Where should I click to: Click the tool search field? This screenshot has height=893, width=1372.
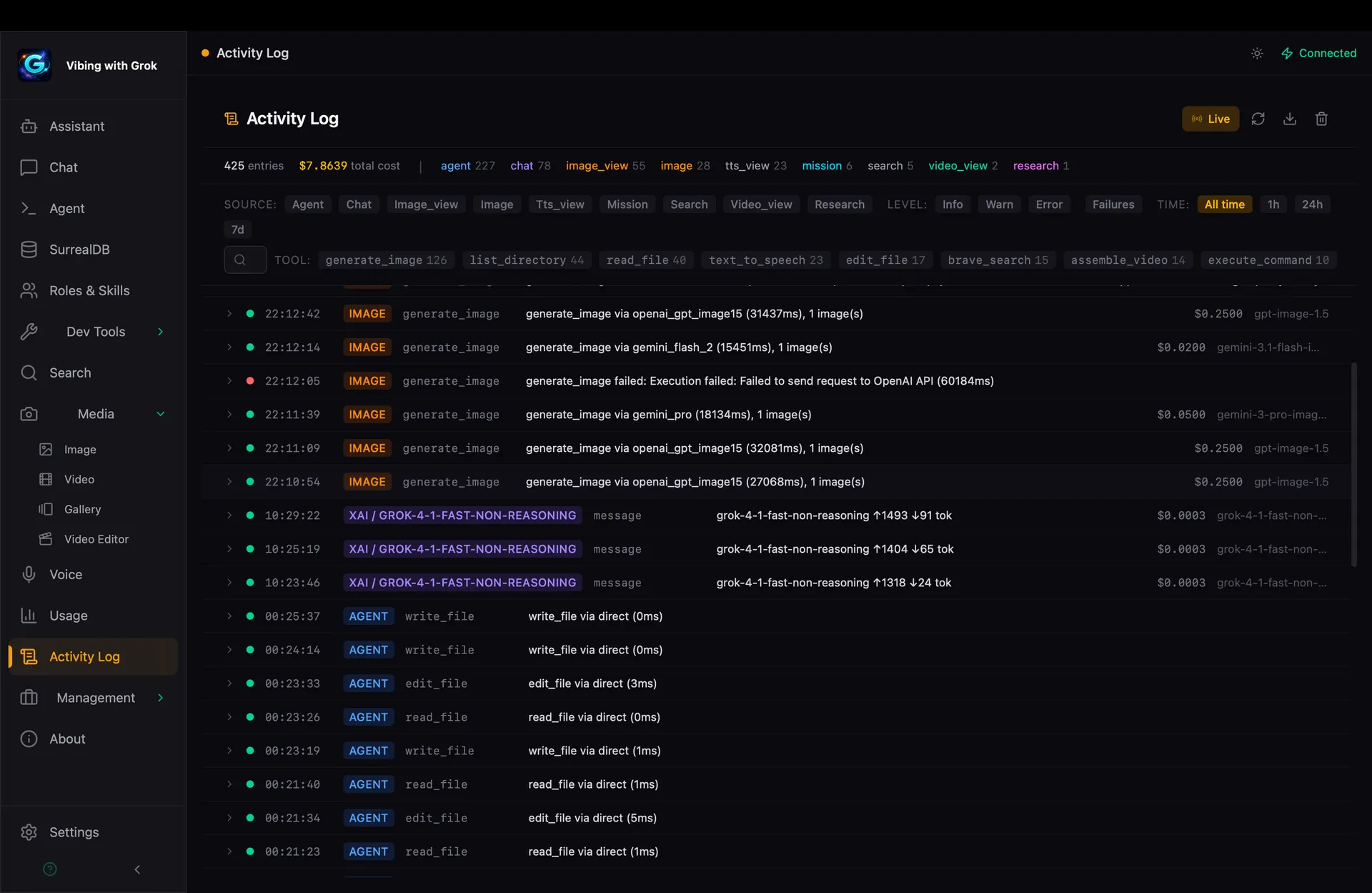pos(244,260)
